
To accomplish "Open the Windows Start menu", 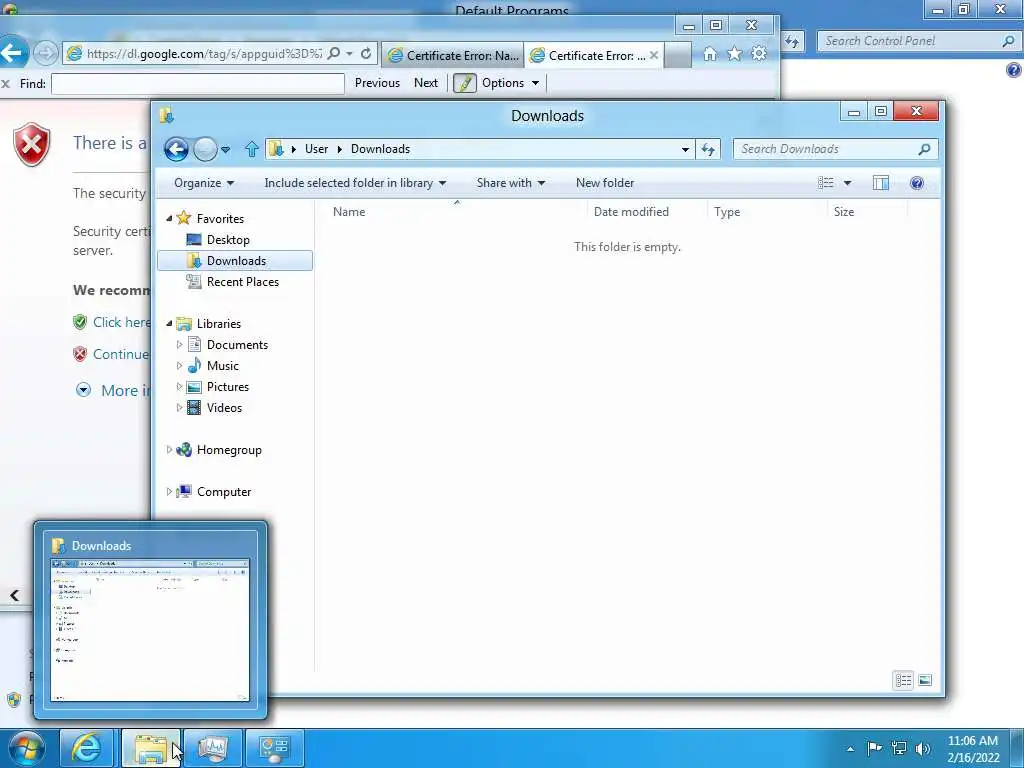I will [26, 748].
